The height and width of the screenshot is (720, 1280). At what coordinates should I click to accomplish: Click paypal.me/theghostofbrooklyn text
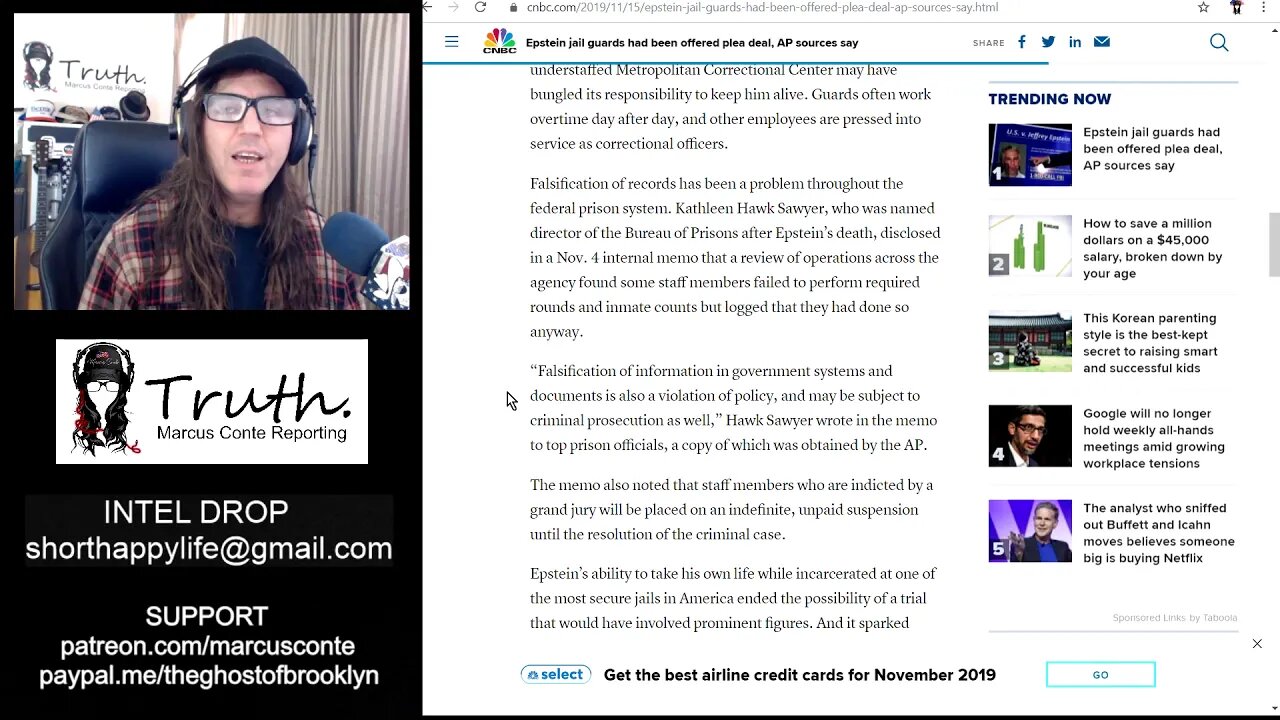coord(209,675)
